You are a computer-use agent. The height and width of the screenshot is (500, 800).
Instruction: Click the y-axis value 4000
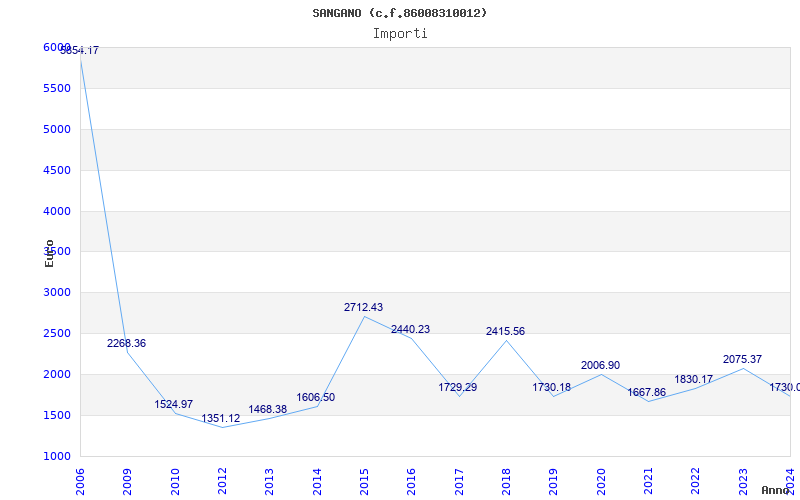pyautogui.click(x=57, y=211)
